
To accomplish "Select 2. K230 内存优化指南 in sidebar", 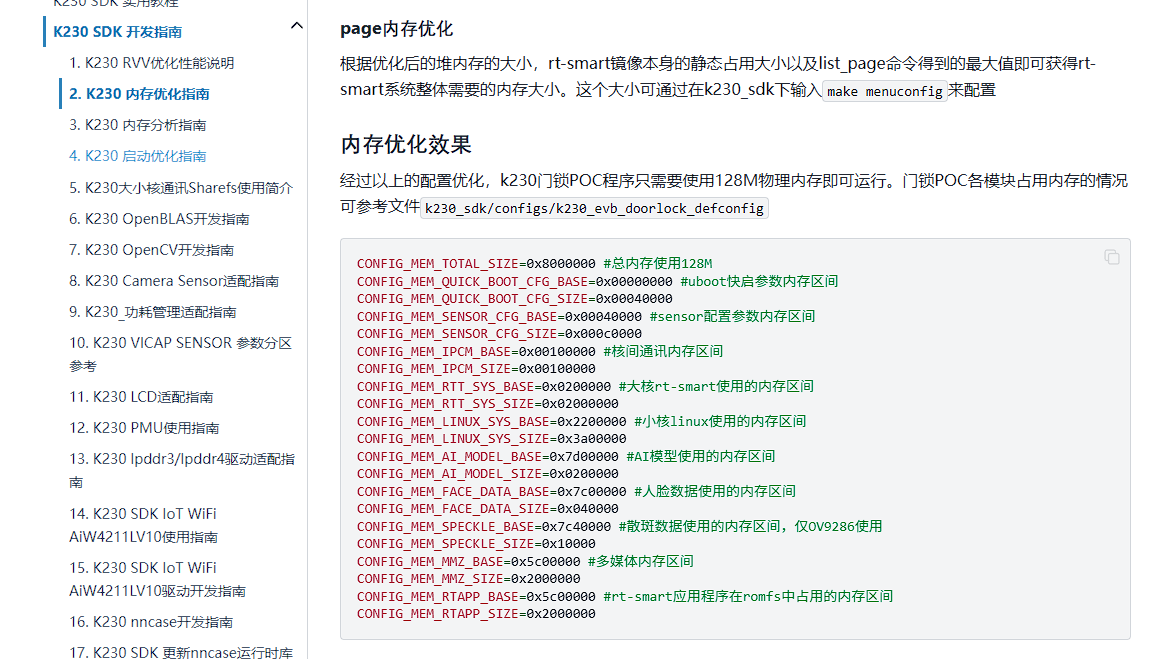I will click(x=139, y=94).
